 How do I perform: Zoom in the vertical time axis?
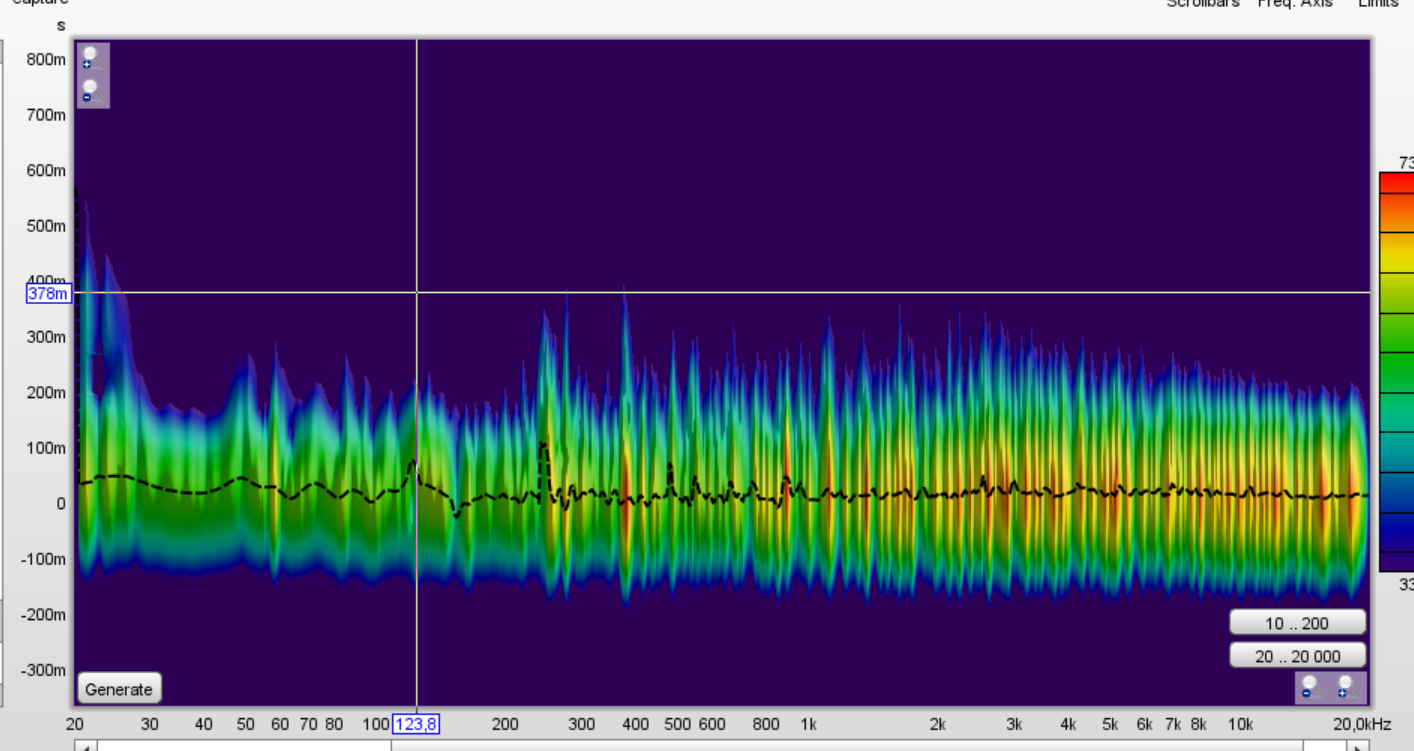point(93,58)
